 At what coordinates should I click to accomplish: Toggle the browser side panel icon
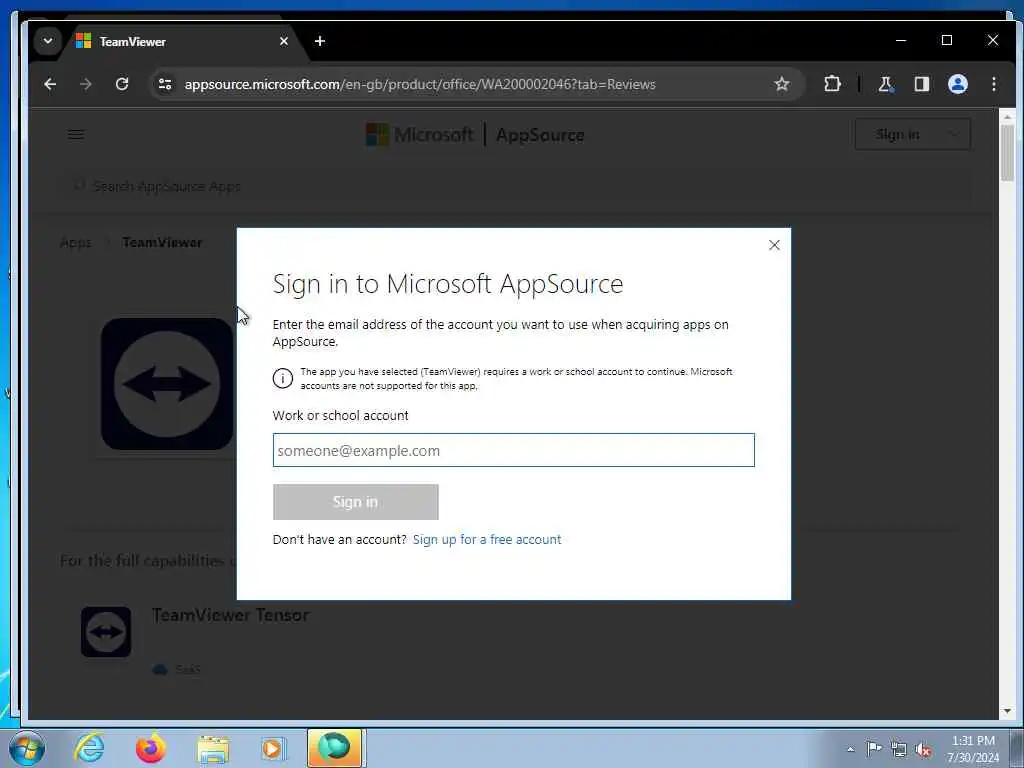(921, 84)
